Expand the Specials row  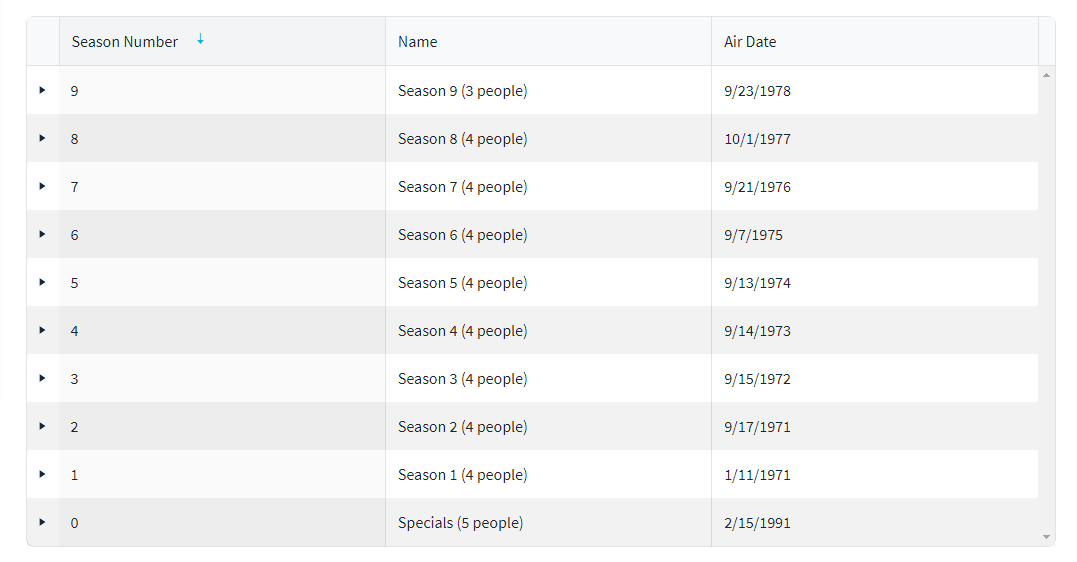[x=42, y=522]
